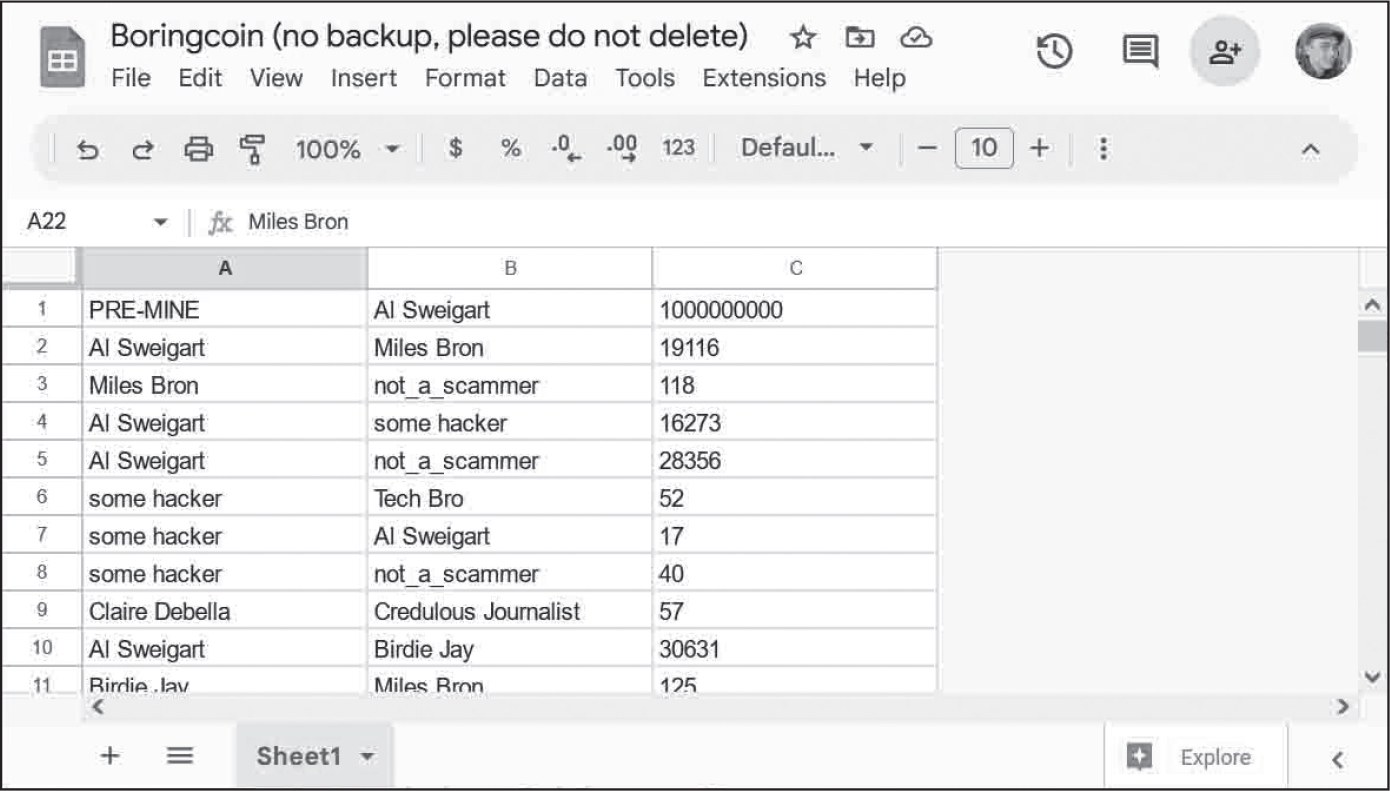Open the Format menu
The height and width of the screenshot is (791, 1390).
(x=465, y=78)
